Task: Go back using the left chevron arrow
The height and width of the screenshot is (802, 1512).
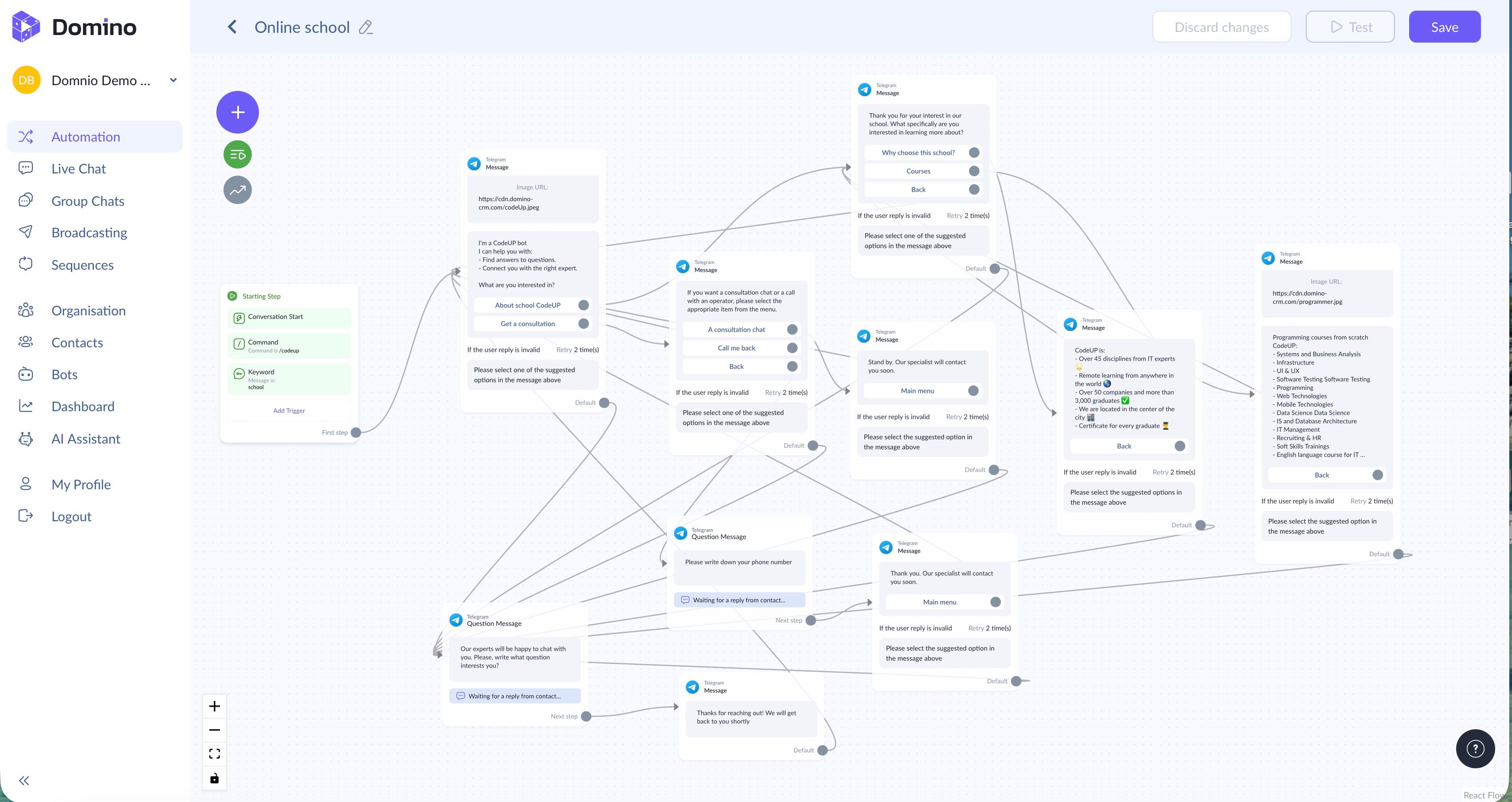Action: coord(232,27)
